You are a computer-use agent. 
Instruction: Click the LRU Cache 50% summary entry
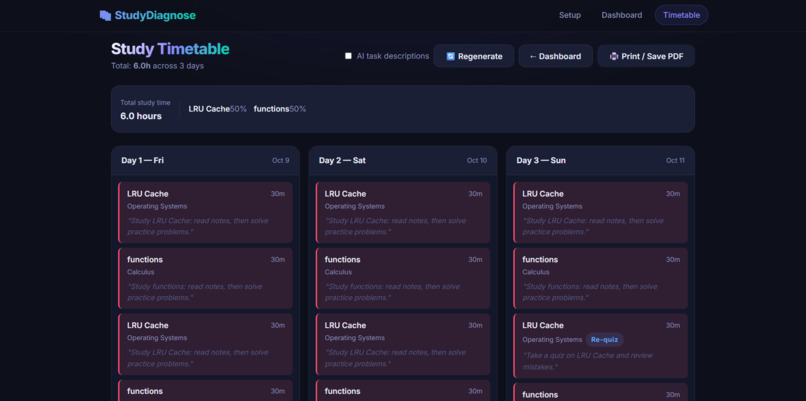point(217,109)
